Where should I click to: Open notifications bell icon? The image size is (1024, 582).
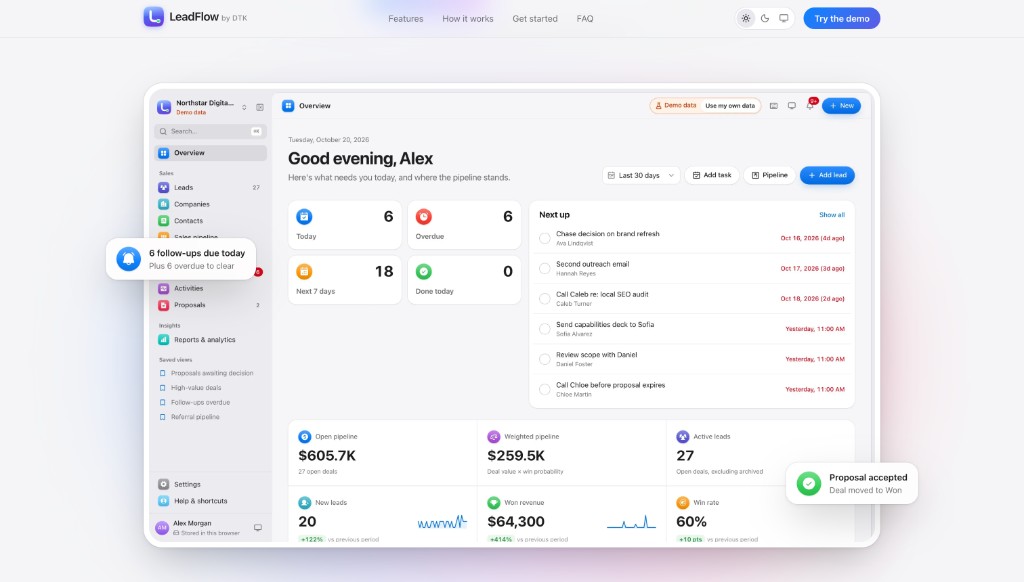(810, 106)
